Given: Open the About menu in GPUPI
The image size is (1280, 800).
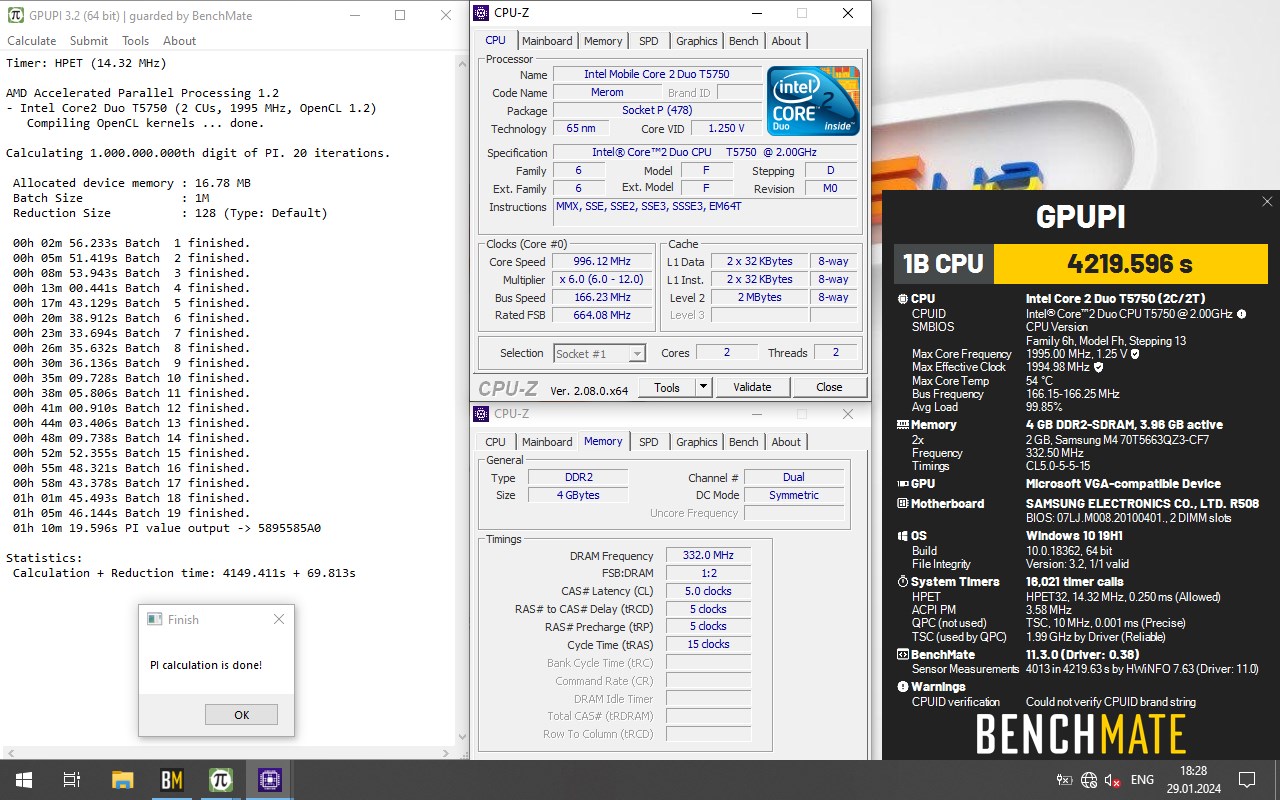Looking at the screenshot, I should (180, 41).
